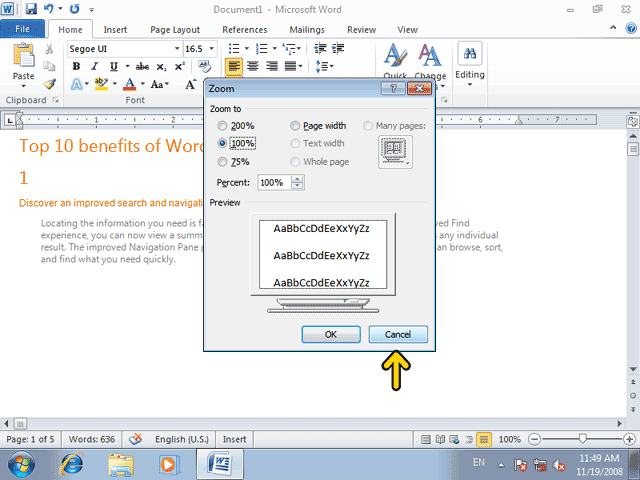This screenshot has width=640, height=480.
Task: Apply the red font color button
Action: [130, 84]
